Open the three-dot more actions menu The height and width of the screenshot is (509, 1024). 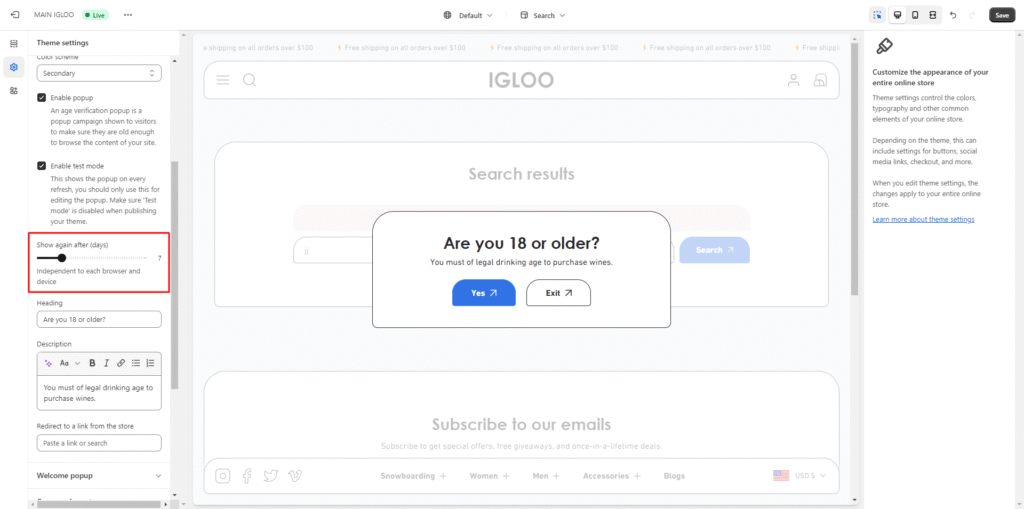(x=127, y=15)
